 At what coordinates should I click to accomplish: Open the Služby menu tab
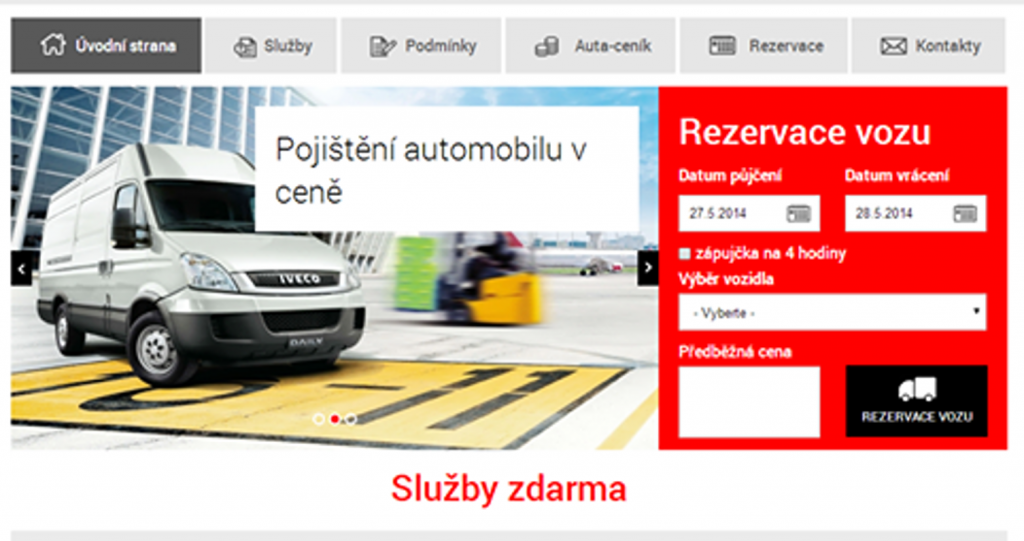point(271,46)
